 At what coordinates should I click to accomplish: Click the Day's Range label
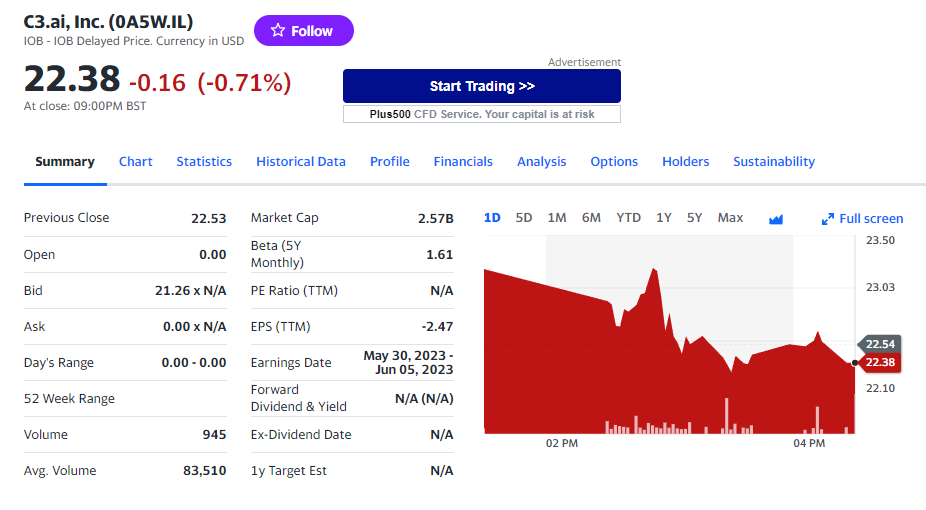pyautogui.click(x=58, y=362)
